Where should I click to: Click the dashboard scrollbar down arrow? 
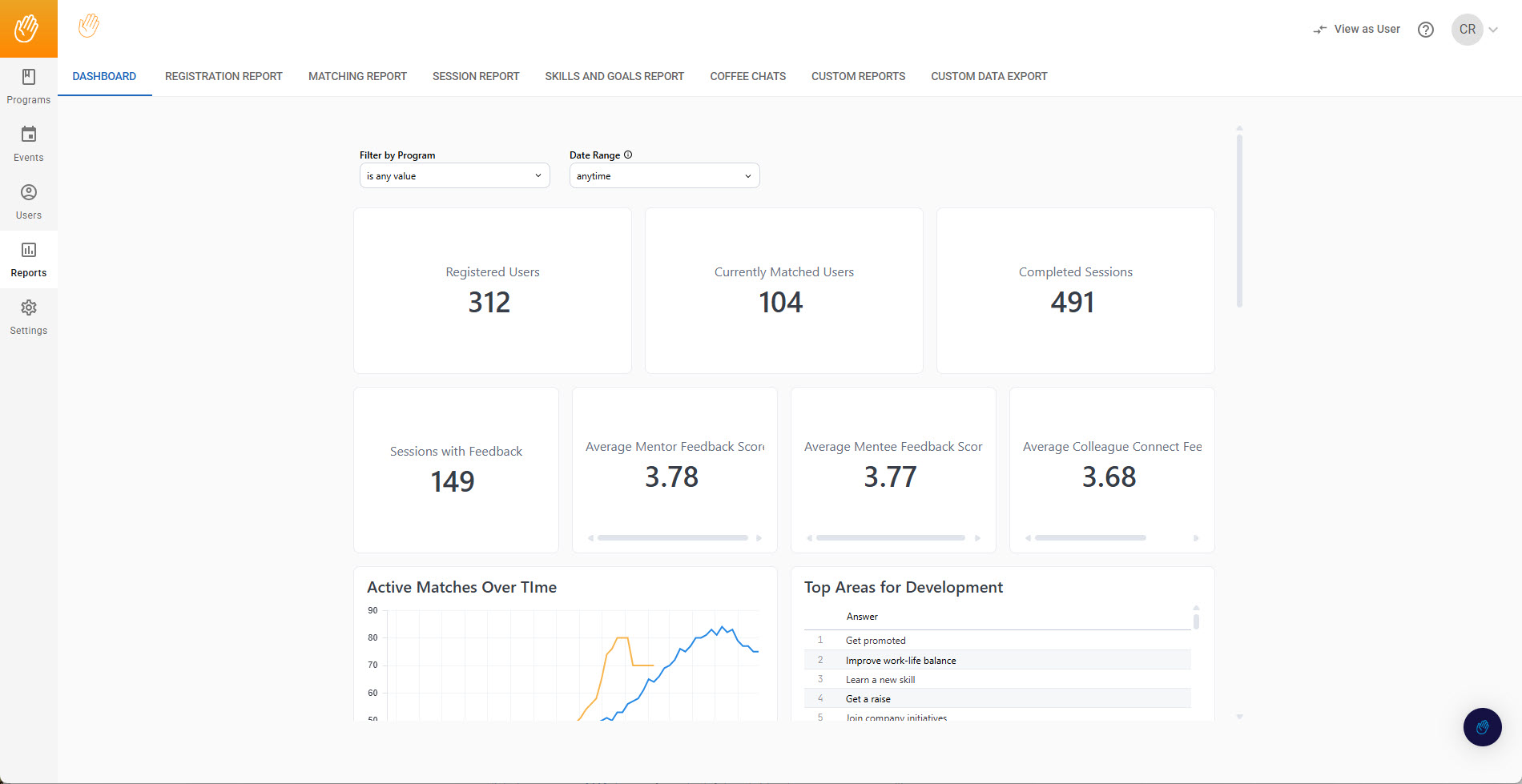(1239, 717)
